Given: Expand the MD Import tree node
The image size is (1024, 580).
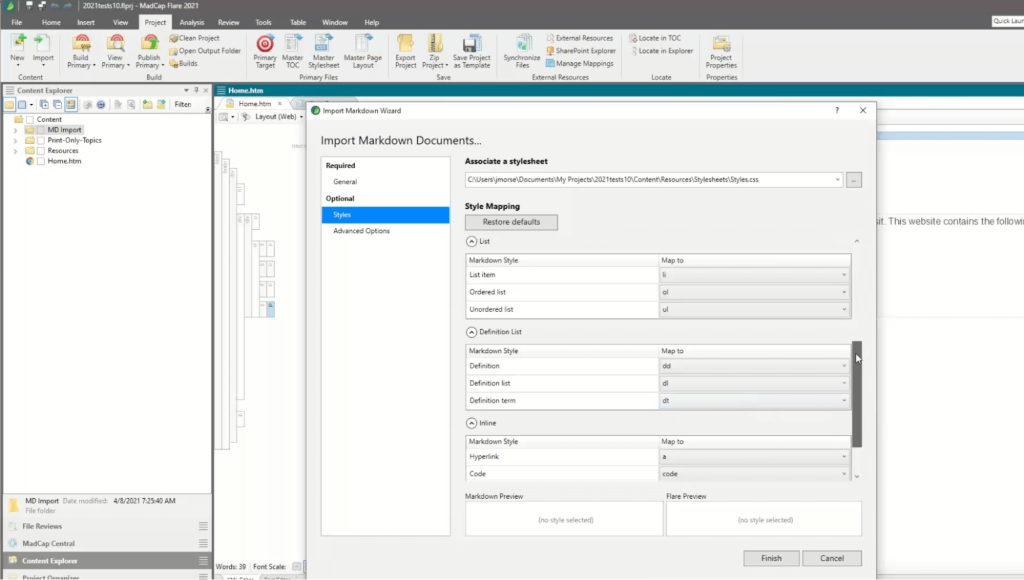Looking at the screenshot, I should [16, 130].
